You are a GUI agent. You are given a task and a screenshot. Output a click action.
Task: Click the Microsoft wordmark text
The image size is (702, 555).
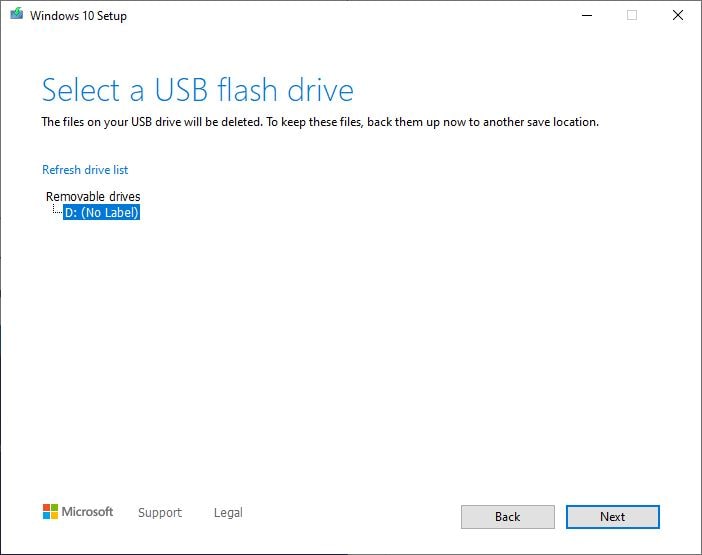pos(88,512)
